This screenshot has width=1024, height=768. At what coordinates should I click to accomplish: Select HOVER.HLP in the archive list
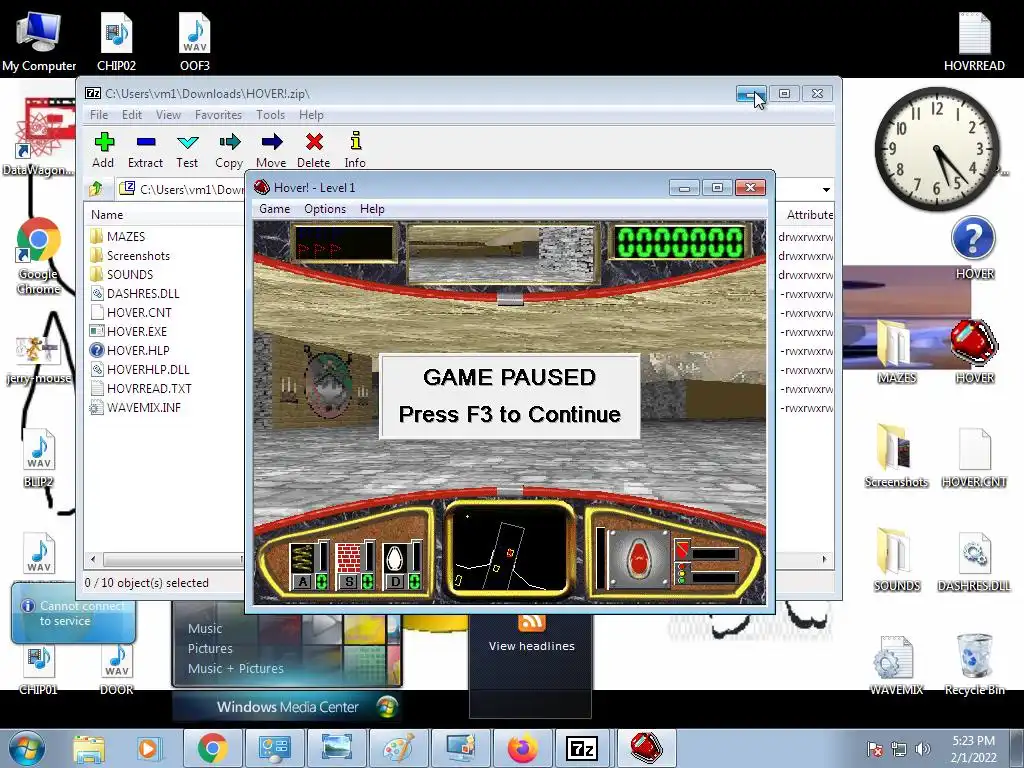130,350
